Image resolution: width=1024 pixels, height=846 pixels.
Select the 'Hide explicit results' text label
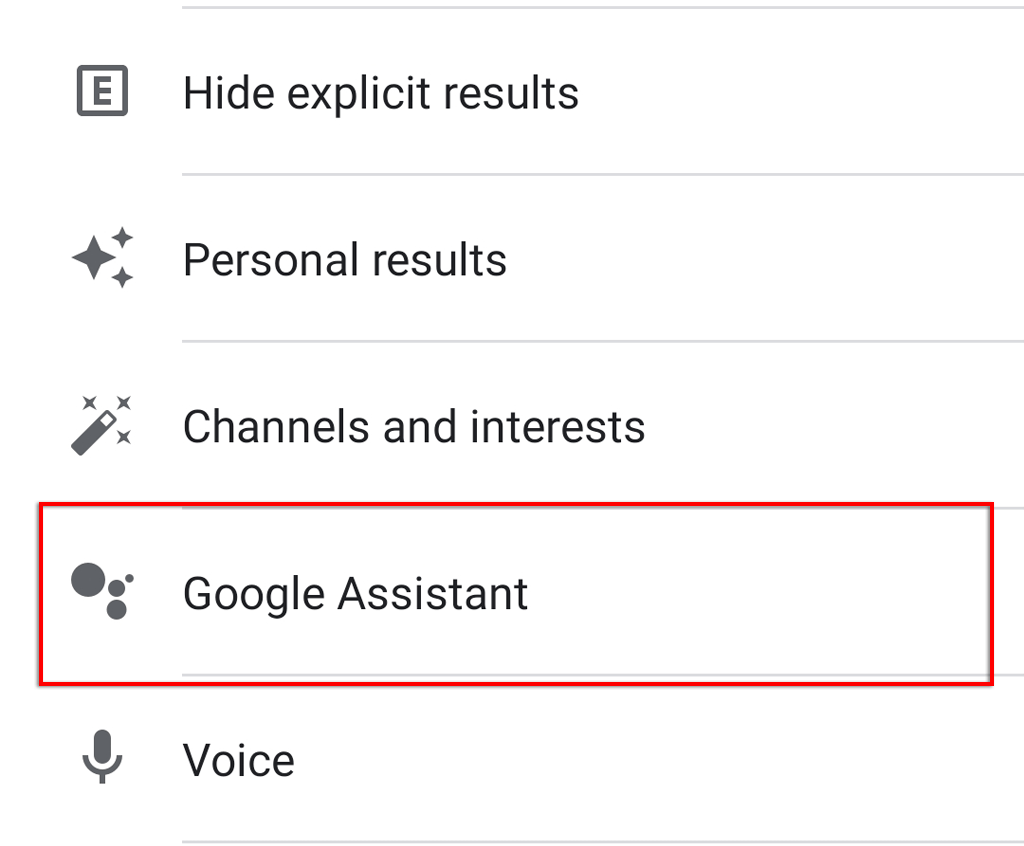(x=381, y=93)
